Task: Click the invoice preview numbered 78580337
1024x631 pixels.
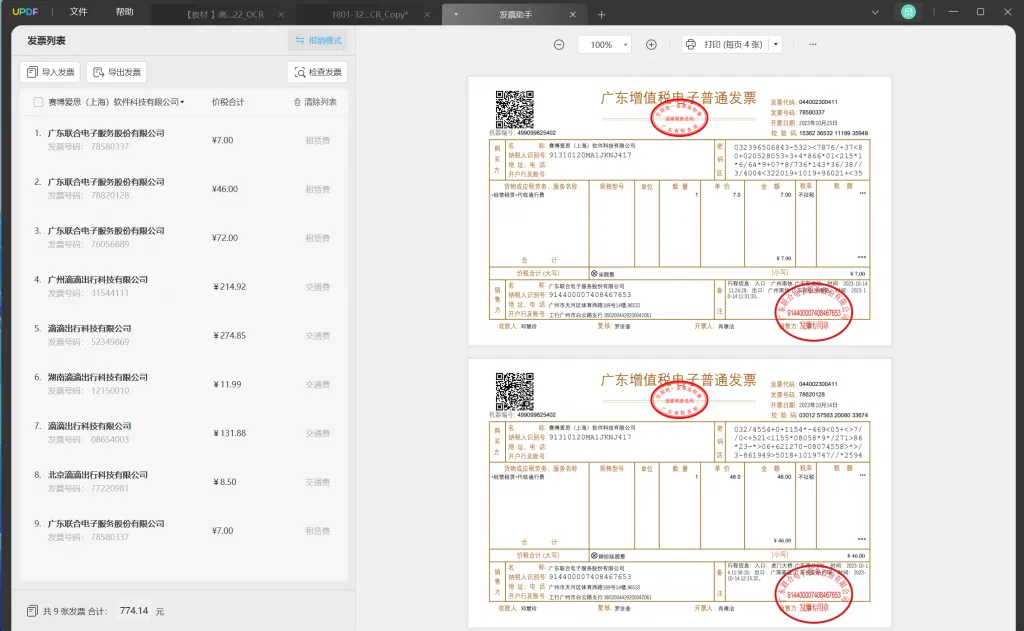Action: click(679, 211)
